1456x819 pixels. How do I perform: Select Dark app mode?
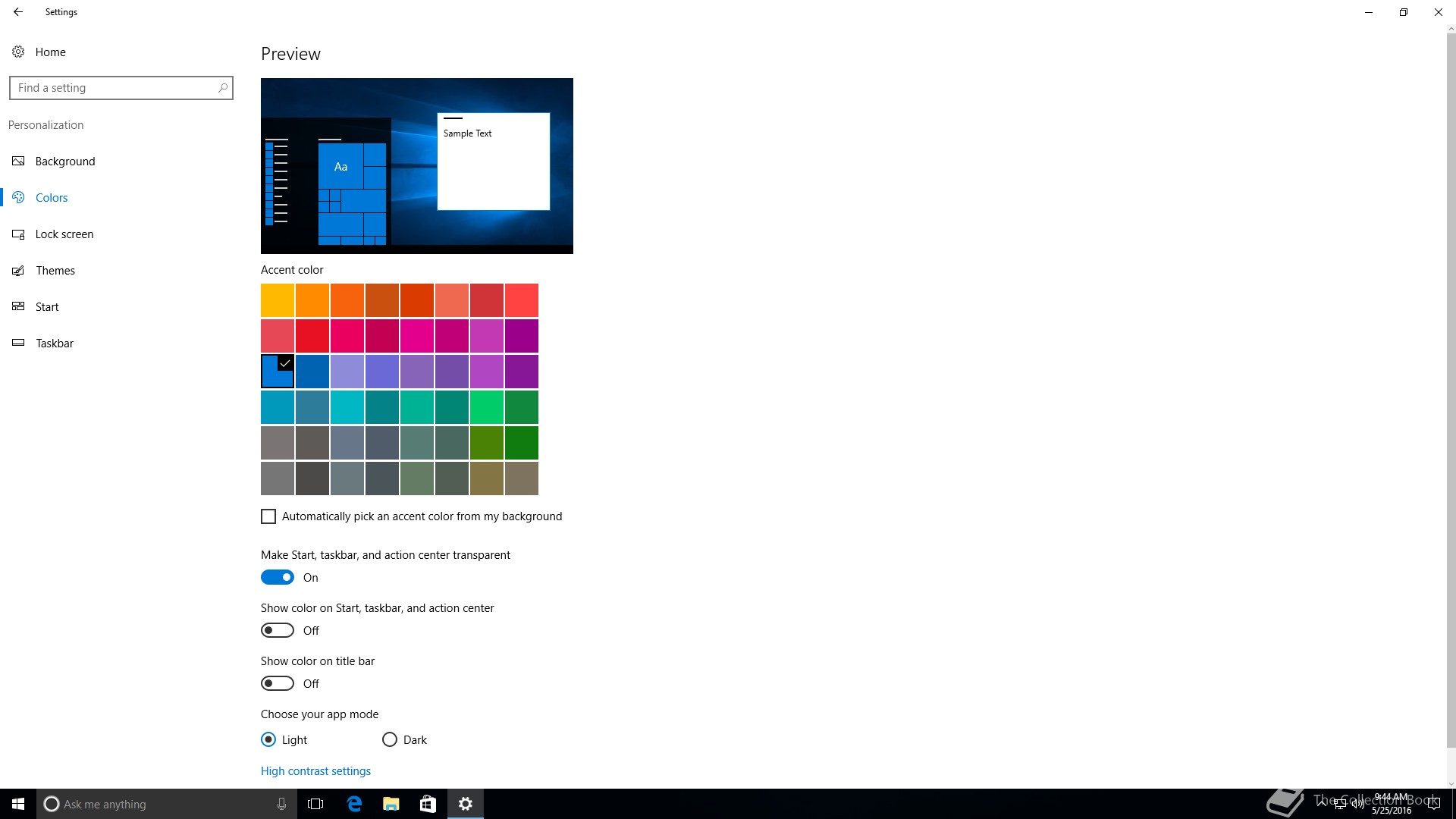[390, 739]
